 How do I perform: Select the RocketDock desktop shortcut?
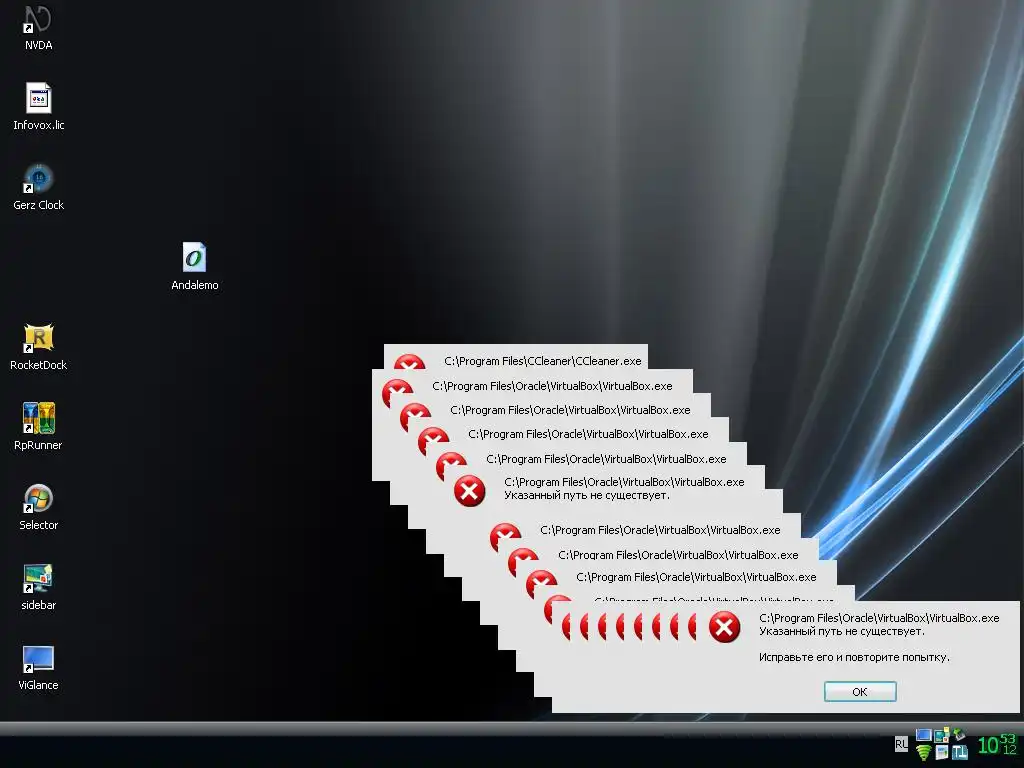(39, 347)
